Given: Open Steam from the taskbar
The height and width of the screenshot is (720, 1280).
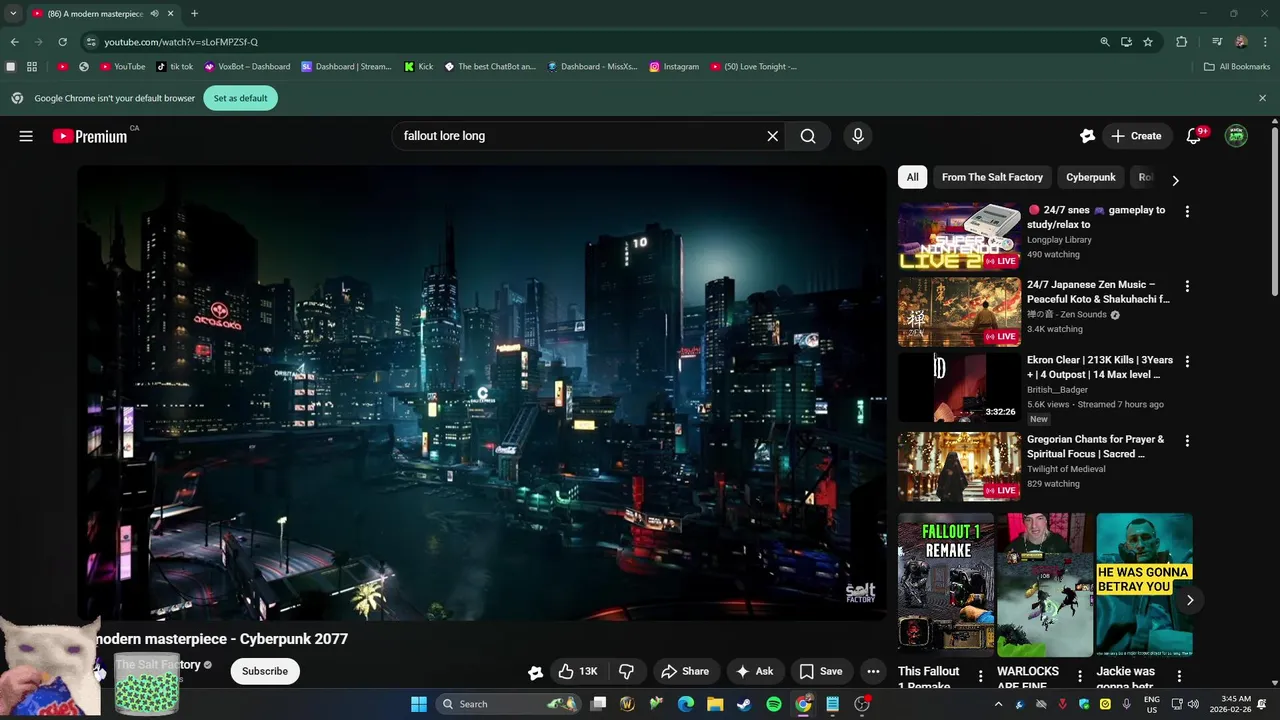Looking at the screenshot, I should tap(744, 704).
